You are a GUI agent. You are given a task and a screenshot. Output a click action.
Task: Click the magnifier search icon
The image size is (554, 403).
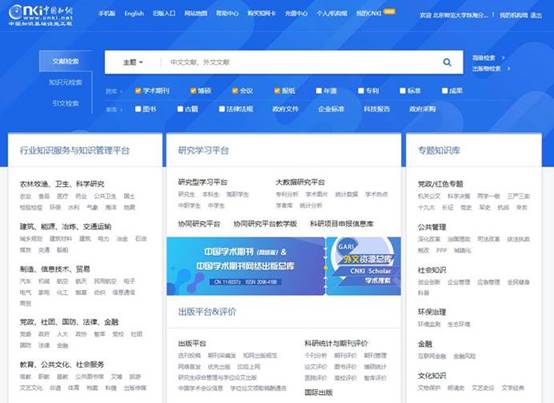[x=447, y=62]
